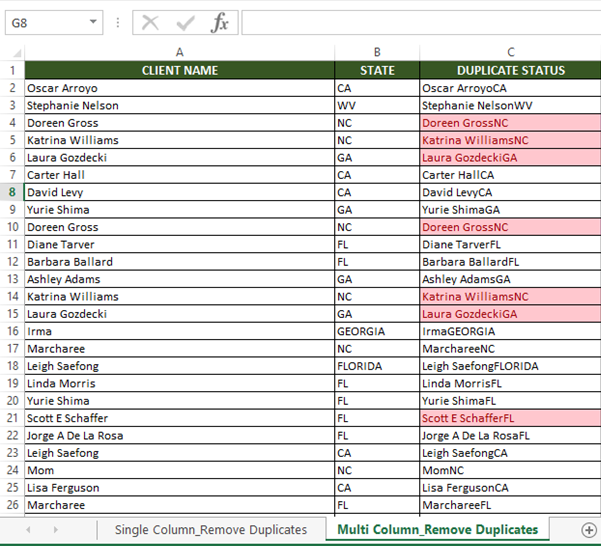Screen dimensions: 601x546
Task: Select column C header
Action: point(511,52)
